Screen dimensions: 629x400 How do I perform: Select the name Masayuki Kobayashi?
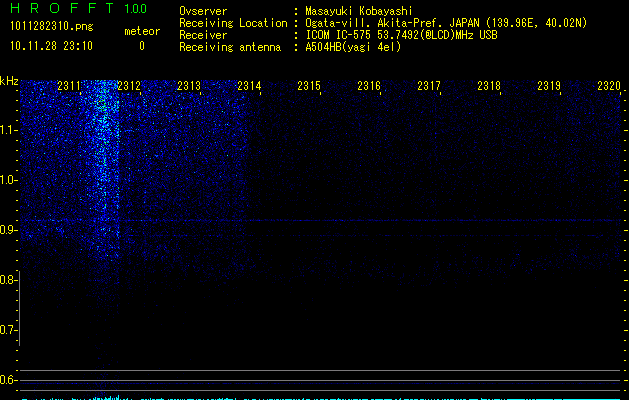[x=359, y=11]
